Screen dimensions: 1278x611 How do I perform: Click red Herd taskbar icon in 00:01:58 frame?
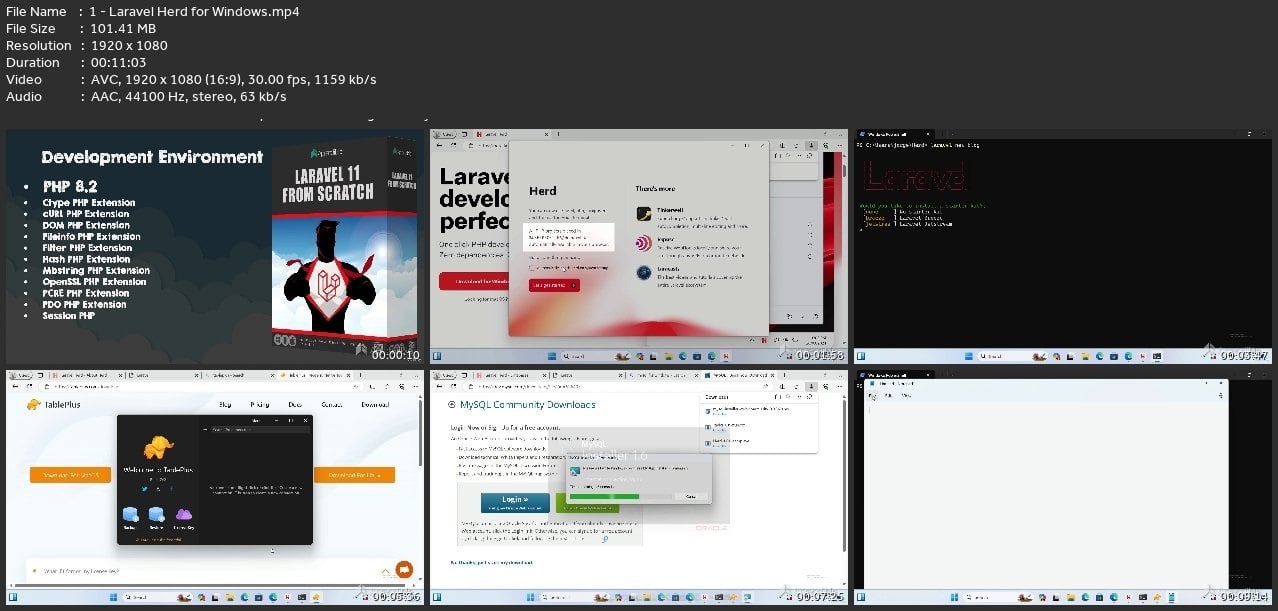click(x=727, y=356)
